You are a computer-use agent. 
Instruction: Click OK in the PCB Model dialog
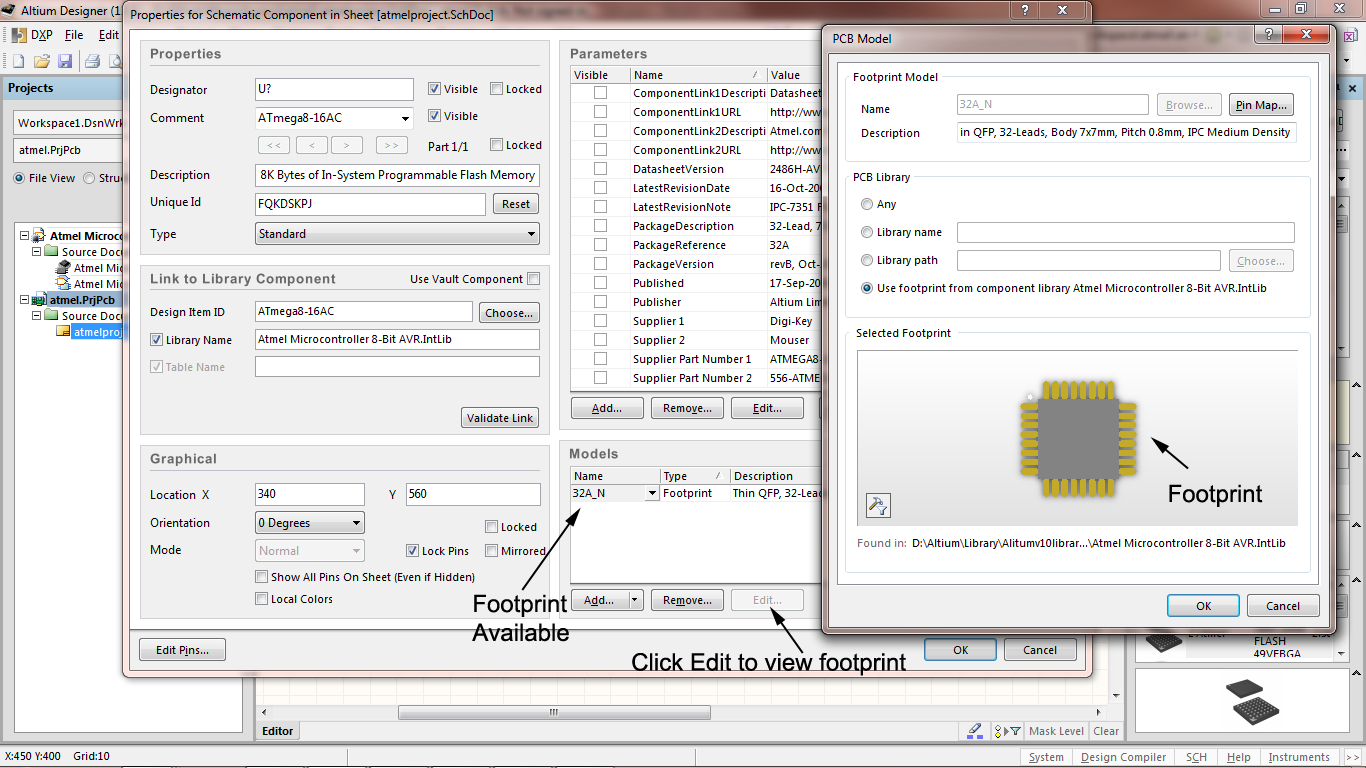tap(1203, 605)
